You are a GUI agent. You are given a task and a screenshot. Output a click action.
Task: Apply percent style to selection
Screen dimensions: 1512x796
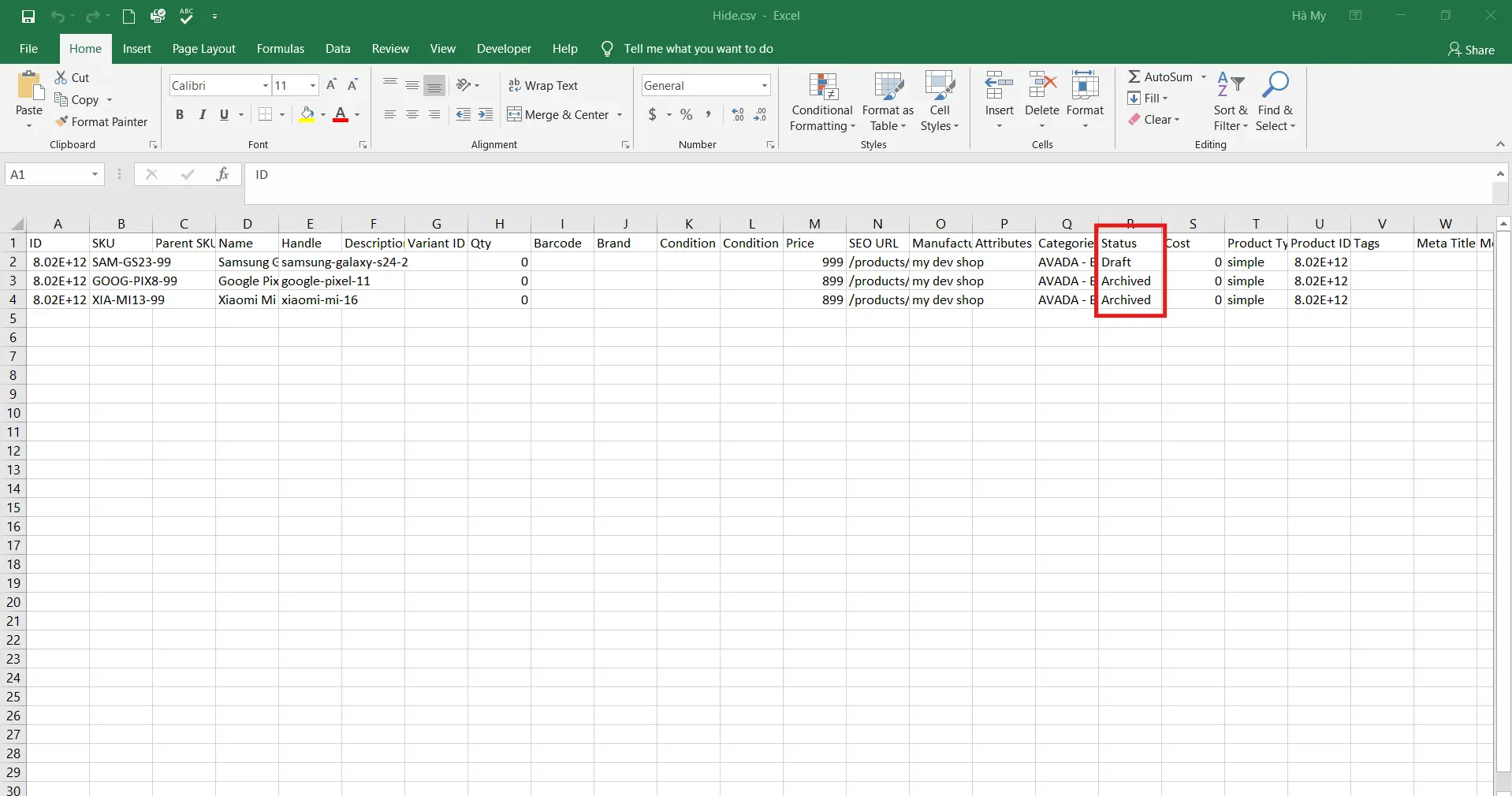[685, 114]
